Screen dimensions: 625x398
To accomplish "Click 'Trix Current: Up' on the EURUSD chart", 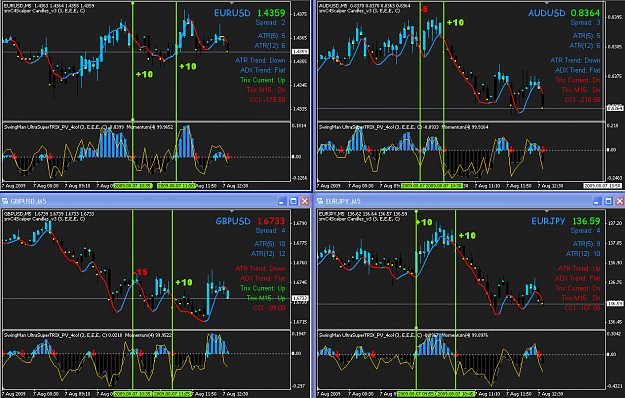I will (263, 80).
